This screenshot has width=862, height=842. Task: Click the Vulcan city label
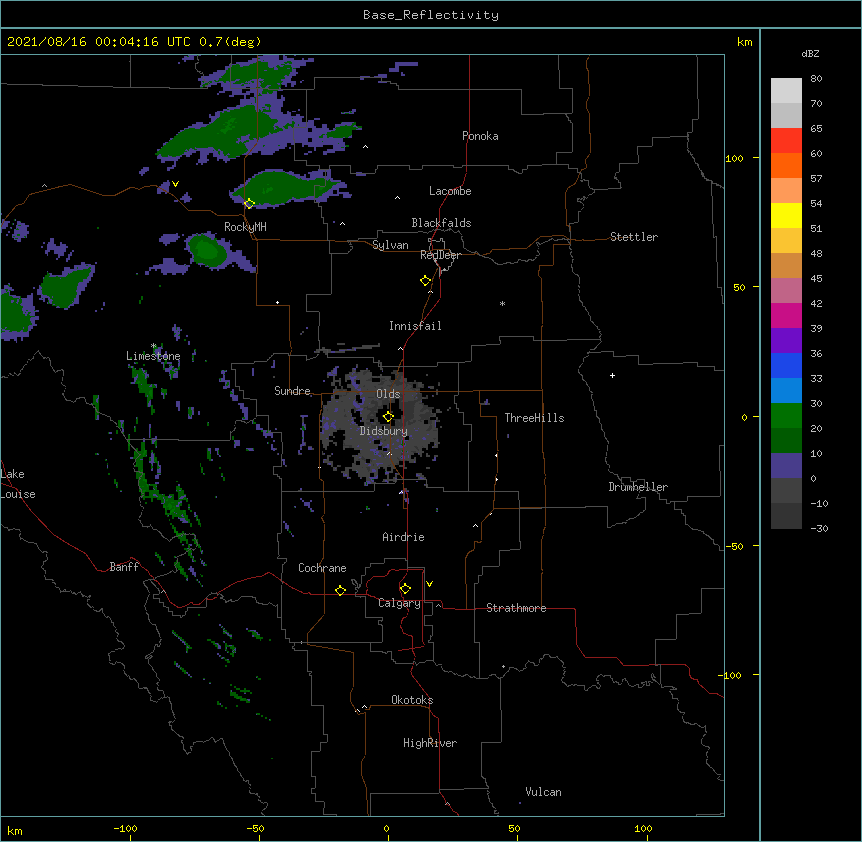(x=543, y=792)
